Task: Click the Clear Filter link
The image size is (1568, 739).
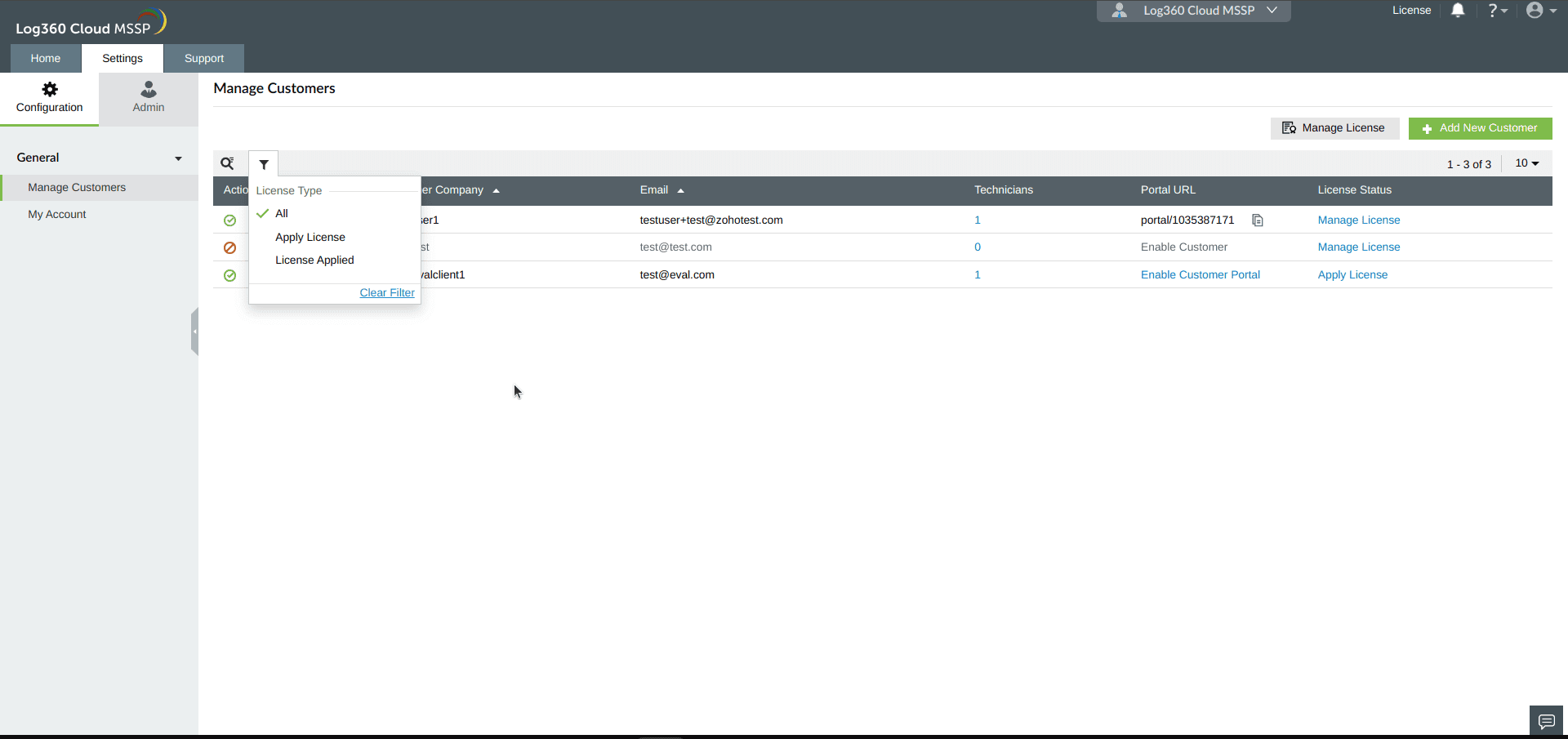Action: 387,293
